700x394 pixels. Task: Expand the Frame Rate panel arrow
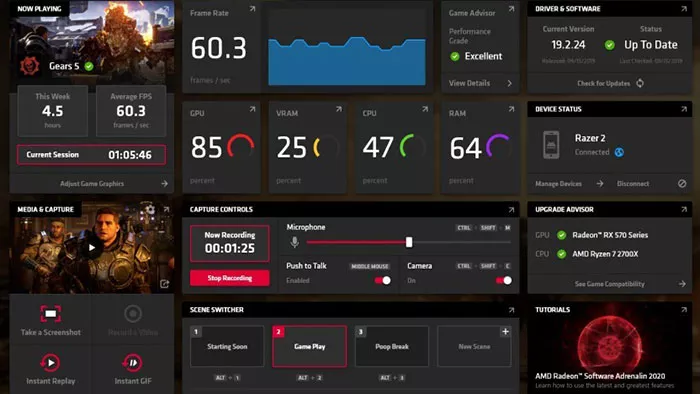252,9
